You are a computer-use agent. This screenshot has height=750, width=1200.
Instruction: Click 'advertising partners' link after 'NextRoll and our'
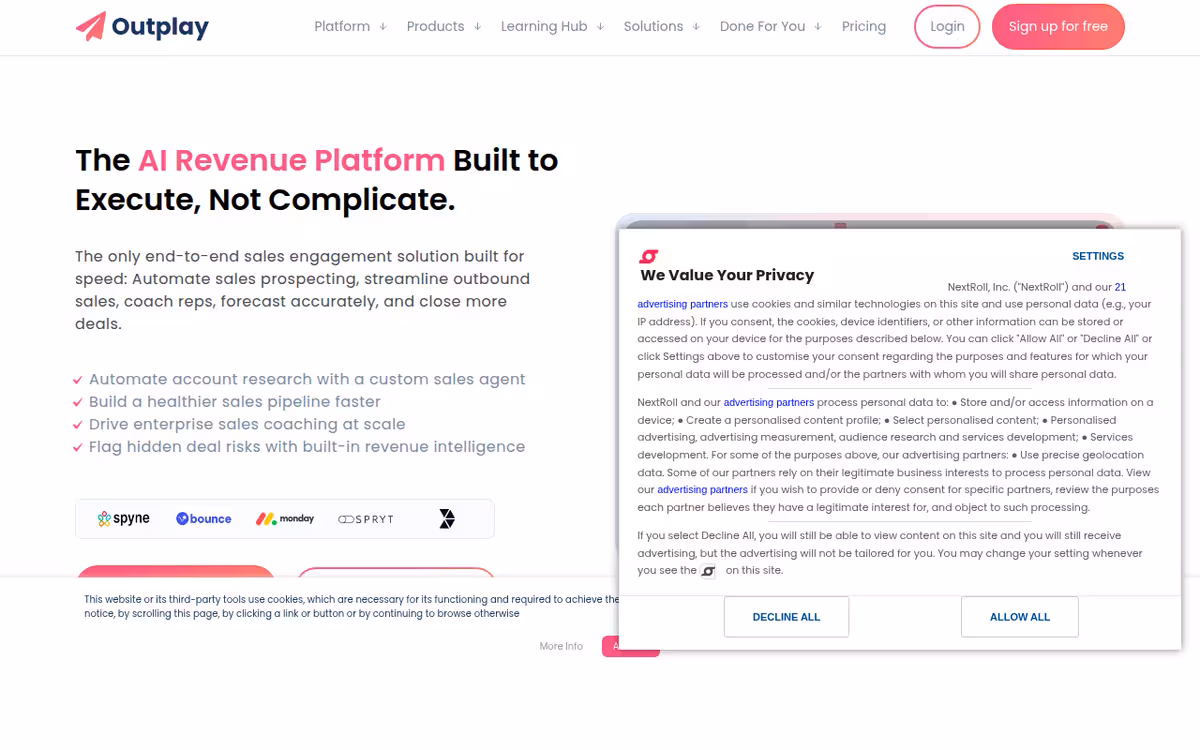click(x=769, y=402)
